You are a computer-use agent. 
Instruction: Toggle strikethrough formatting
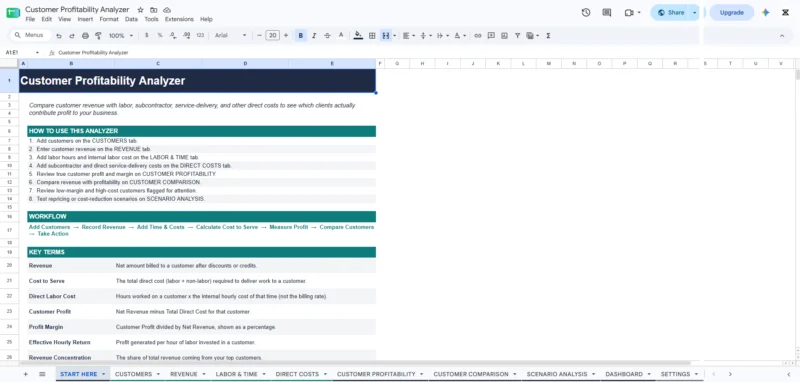(x=328, y=36)
